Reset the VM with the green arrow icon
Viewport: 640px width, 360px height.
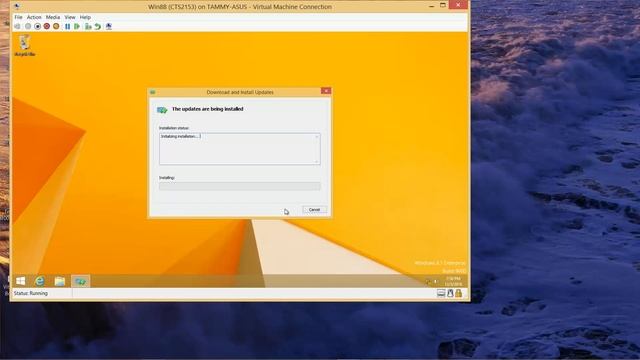click(77, 27)
